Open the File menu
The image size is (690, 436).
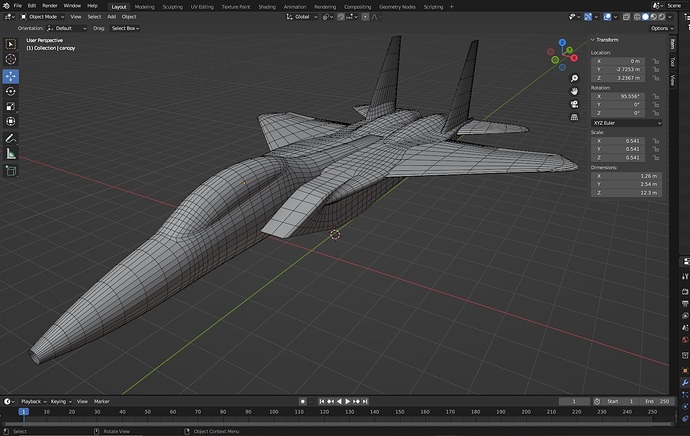(18, 6)
